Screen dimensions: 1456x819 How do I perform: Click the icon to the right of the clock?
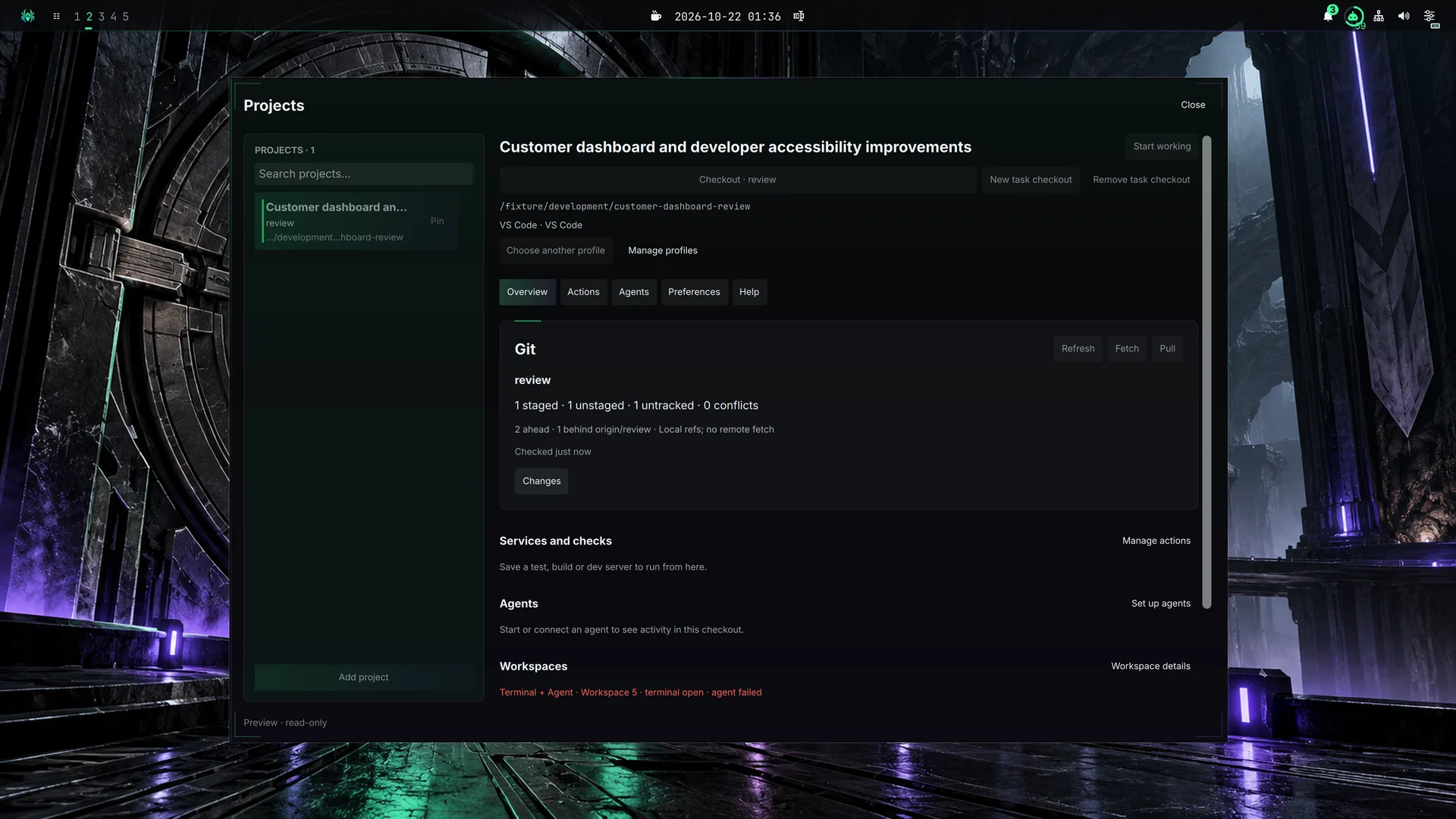pos(799,16)
